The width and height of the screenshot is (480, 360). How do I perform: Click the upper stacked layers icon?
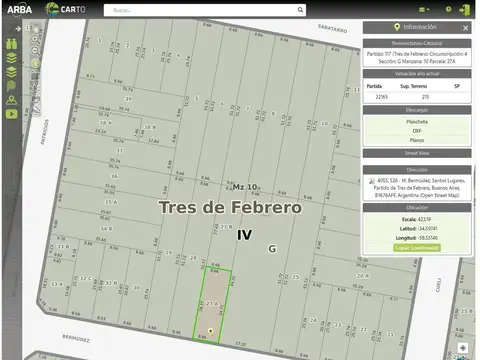12,58
